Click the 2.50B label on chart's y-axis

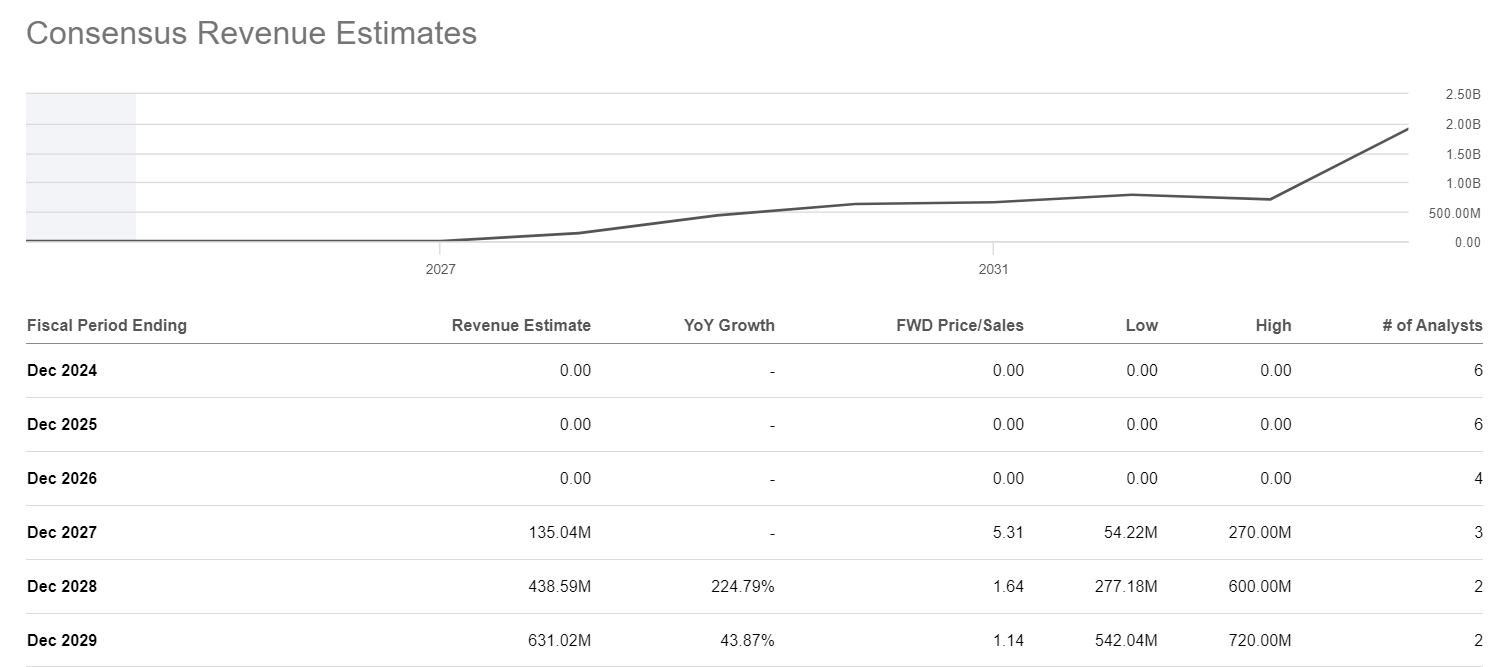pyautogui.click(x=1462, y=94)
